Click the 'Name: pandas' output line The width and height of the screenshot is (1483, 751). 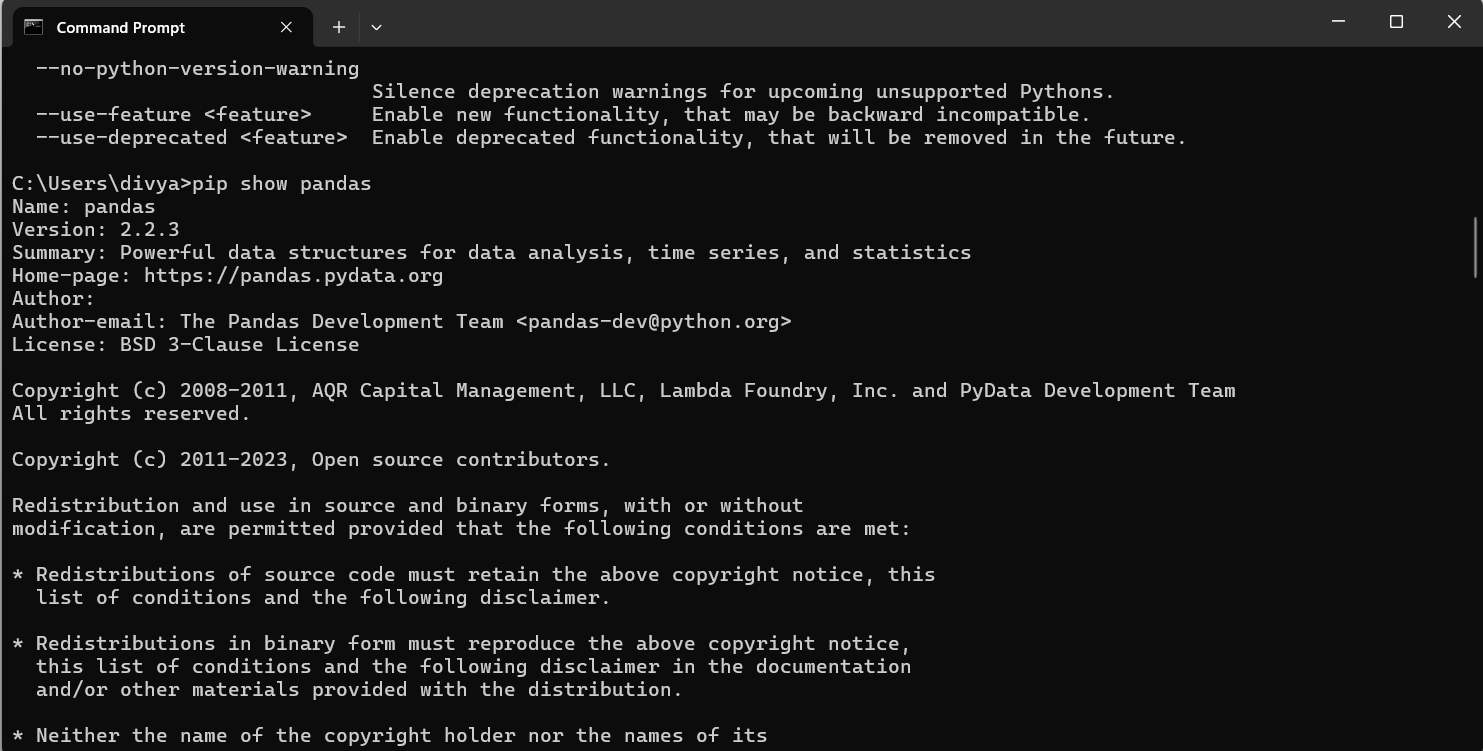[84, 206]
